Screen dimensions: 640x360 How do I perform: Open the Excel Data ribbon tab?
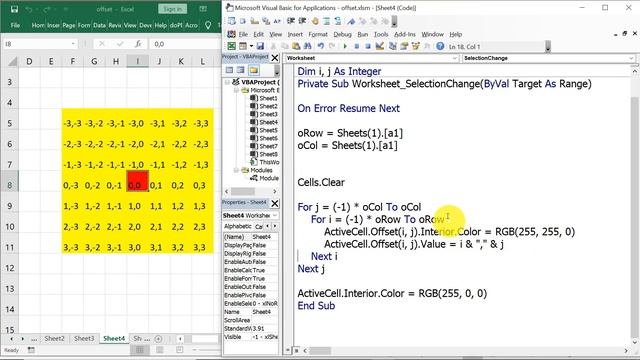click(99, 25)
